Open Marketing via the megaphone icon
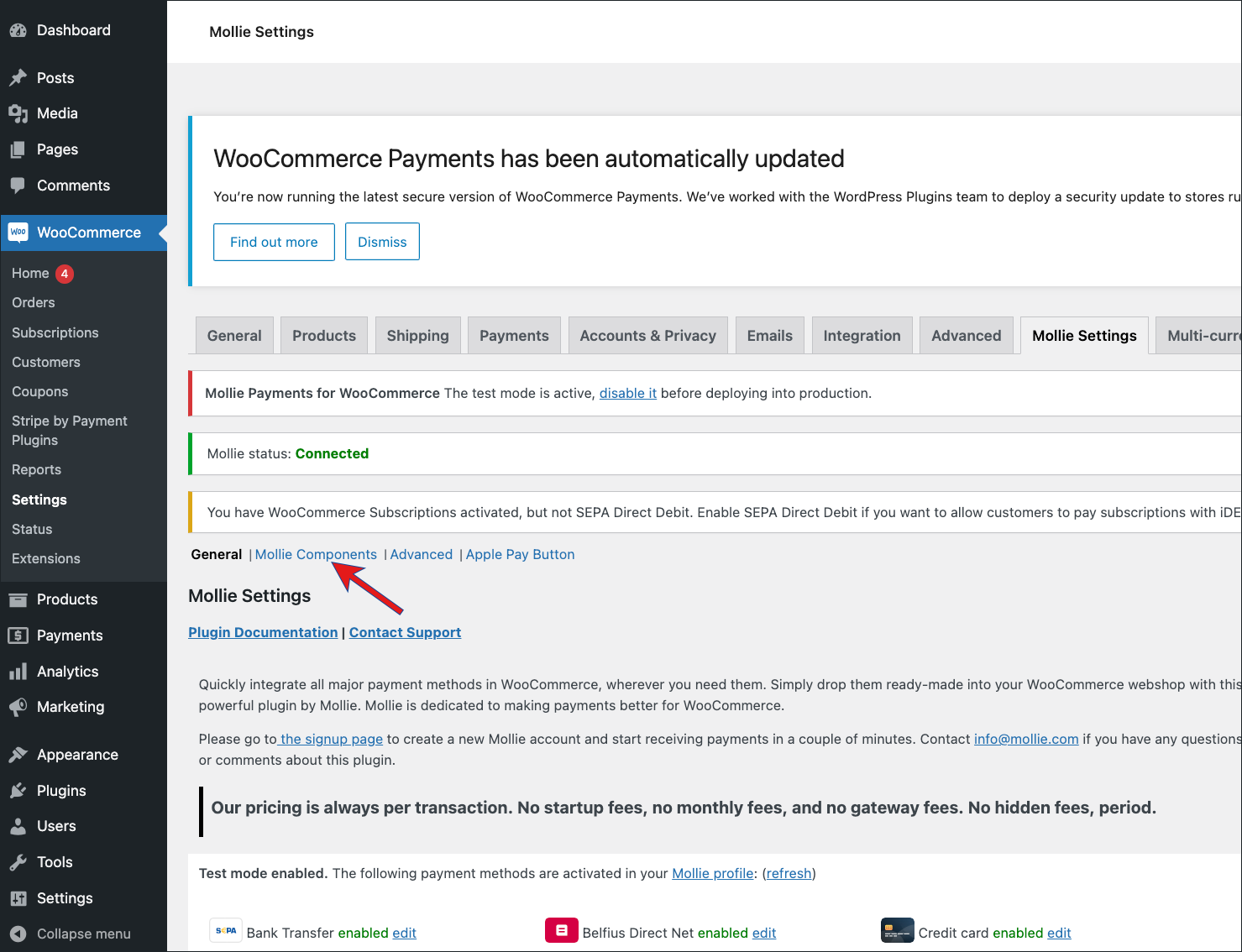 pos(18,707)
